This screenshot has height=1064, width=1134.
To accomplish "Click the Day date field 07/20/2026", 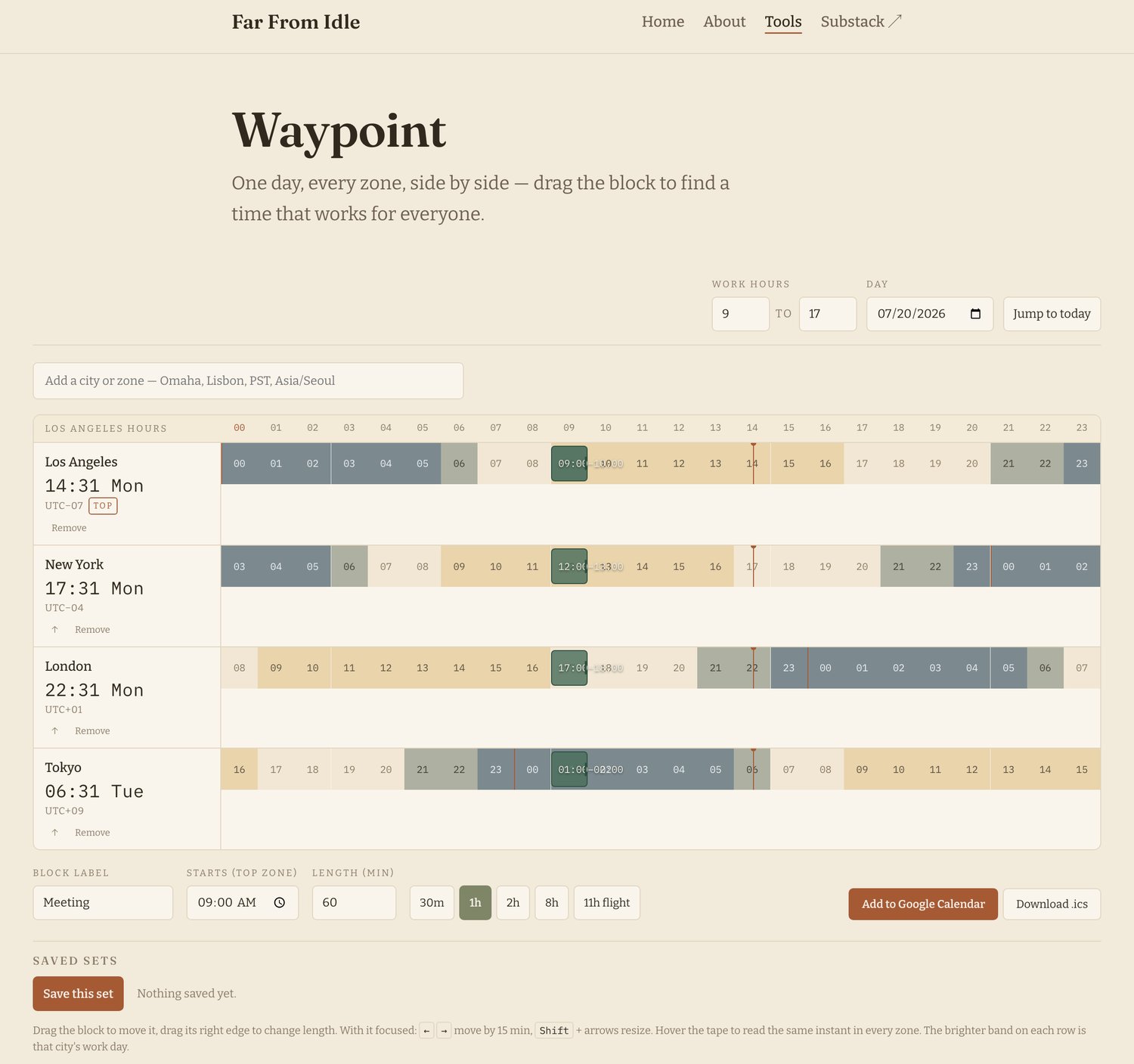I will point(930,314).
